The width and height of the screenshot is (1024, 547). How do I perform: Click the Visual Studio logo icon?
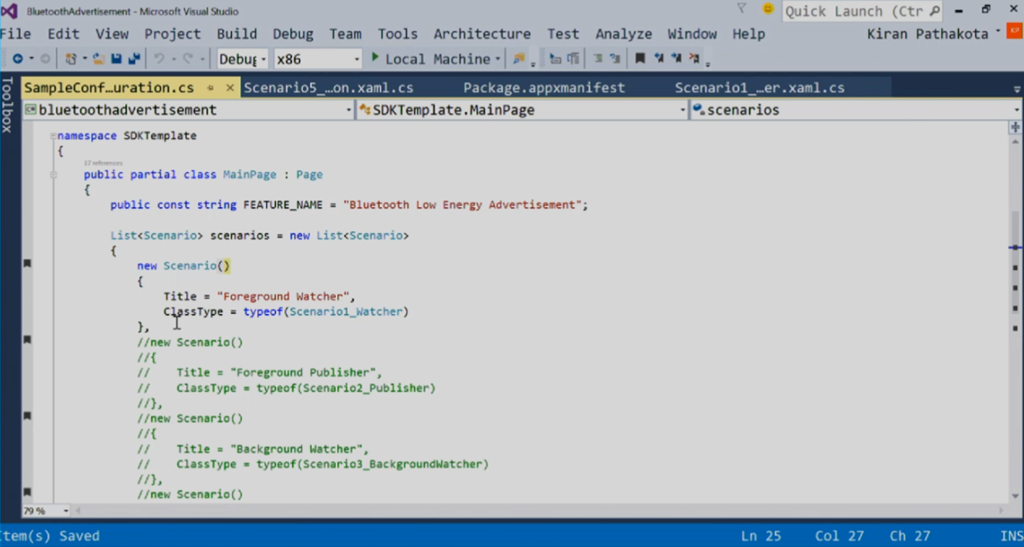point(9,11)
